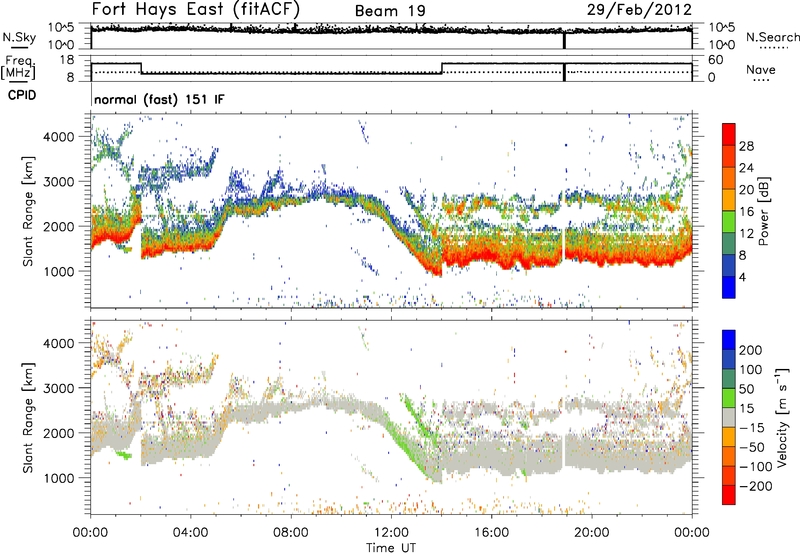Click the 'Velocity [m s-1]' color bar title
The height and width of the screenshot is (554, 800).
781,417
